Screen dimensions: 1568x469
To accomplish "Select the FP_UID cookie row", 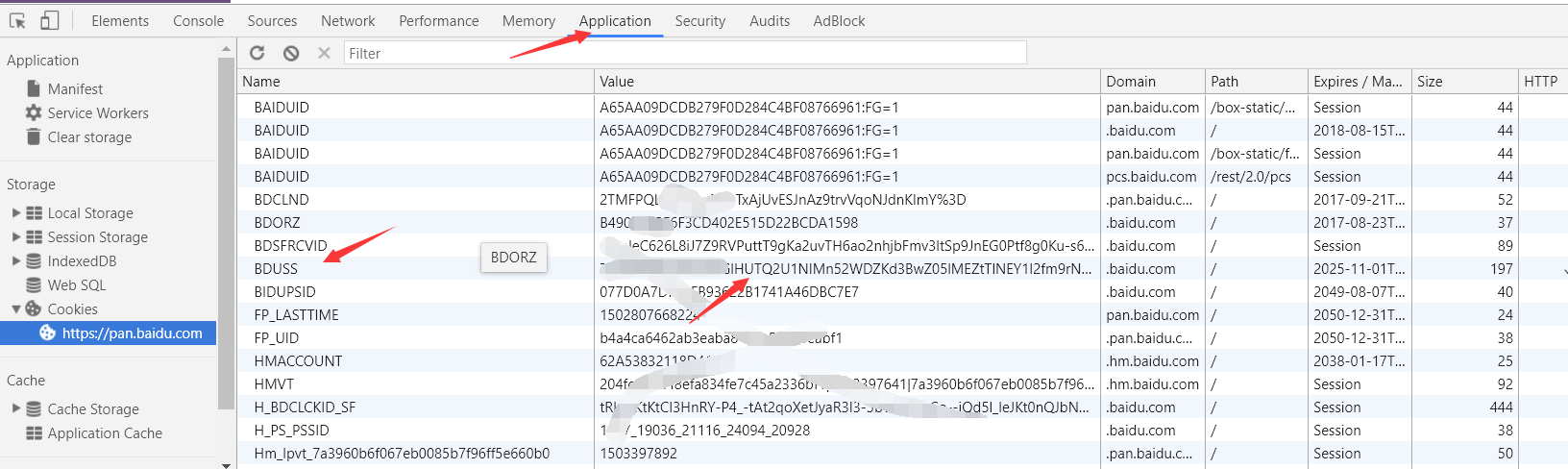I will point(902,338).
